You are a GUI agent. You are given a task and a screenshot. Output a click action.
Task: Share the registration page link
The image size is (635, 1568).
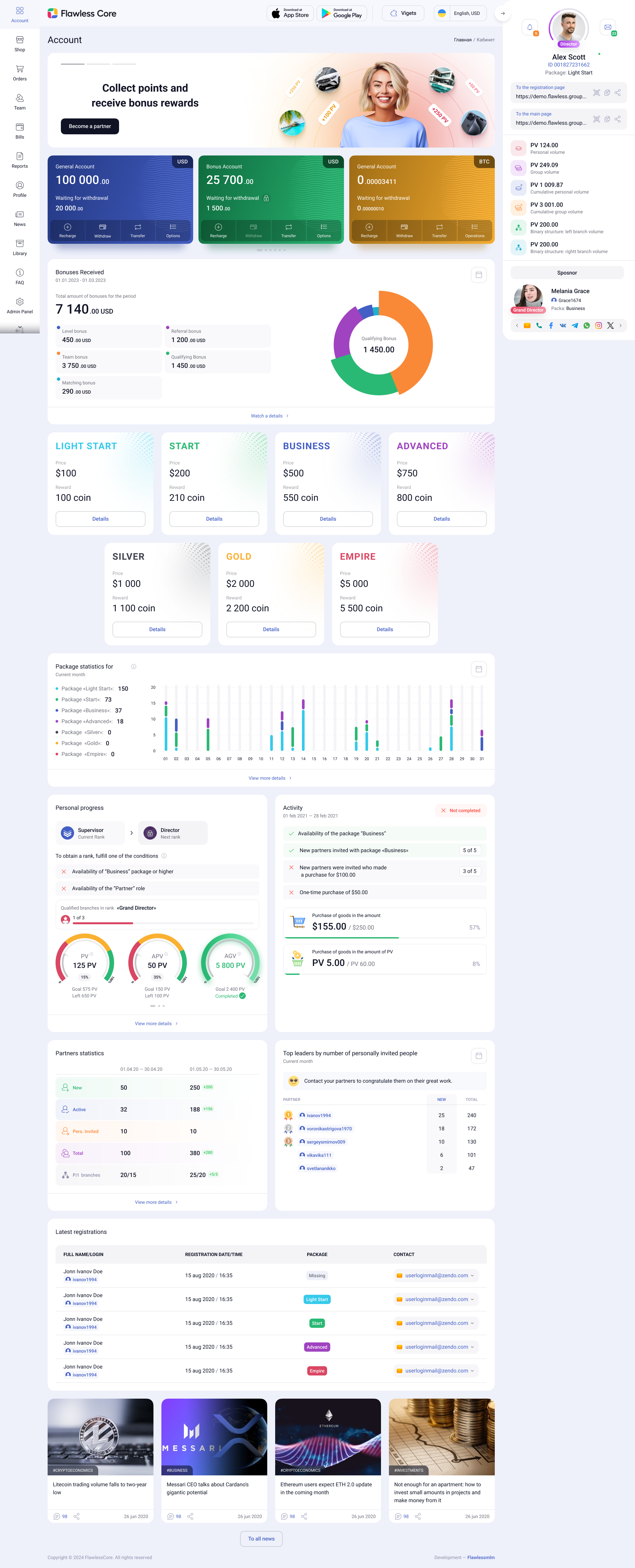coord(618,93)
